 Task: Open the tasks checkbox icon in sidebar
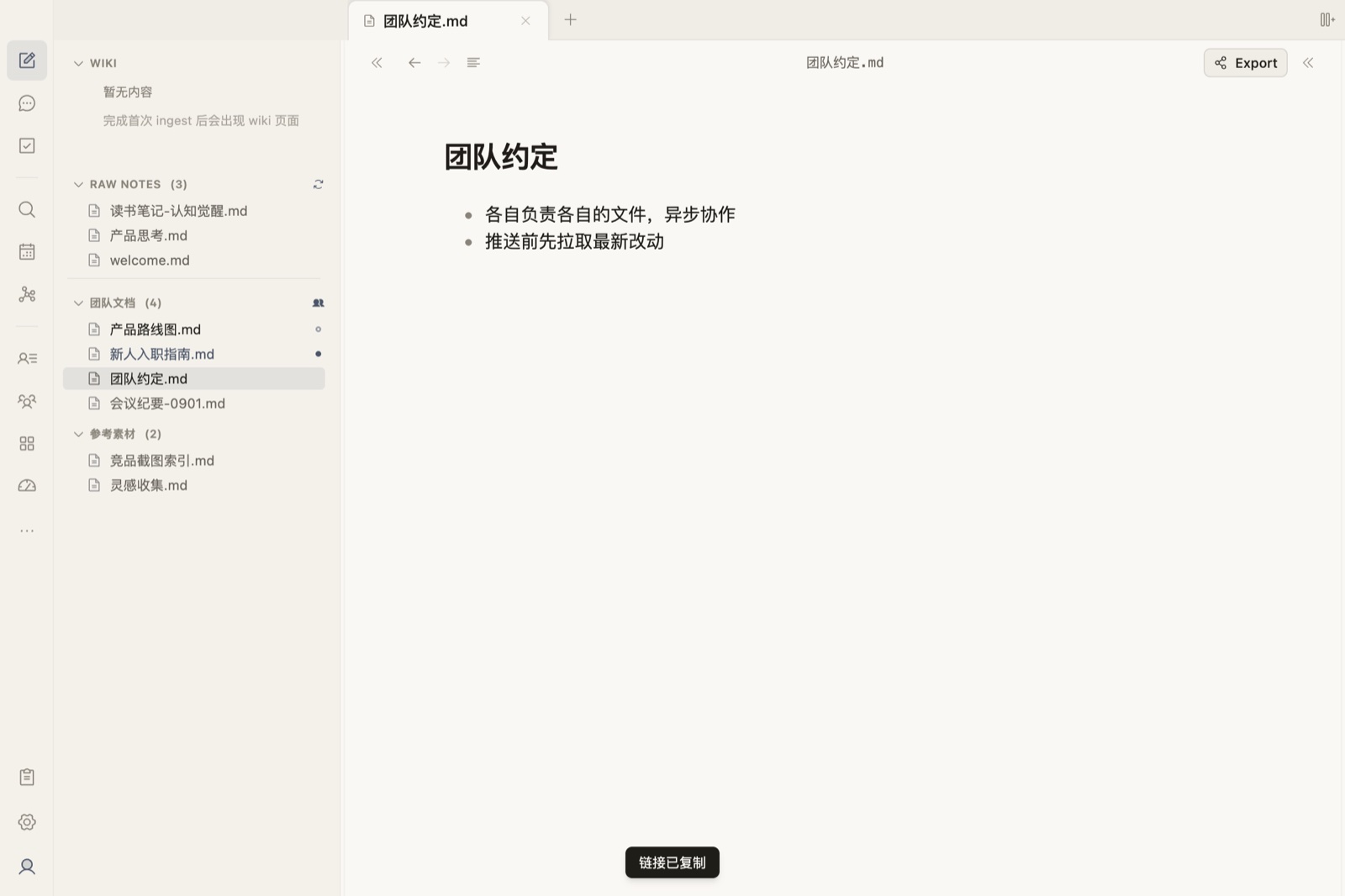[27, 145]
